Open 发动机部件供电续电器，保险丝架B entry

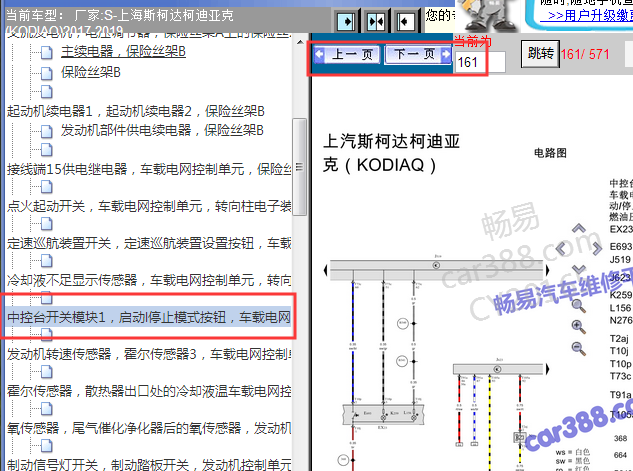162,130
